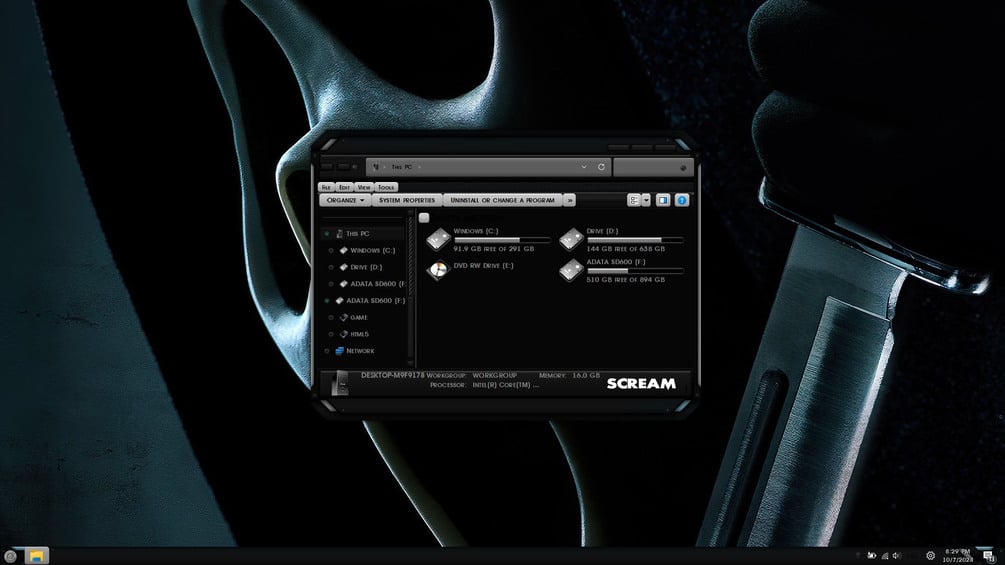Image resolution: width=1005 pixels, height=565 pixels.
Task: Click the back navigation button
Action: coord(327,167)
